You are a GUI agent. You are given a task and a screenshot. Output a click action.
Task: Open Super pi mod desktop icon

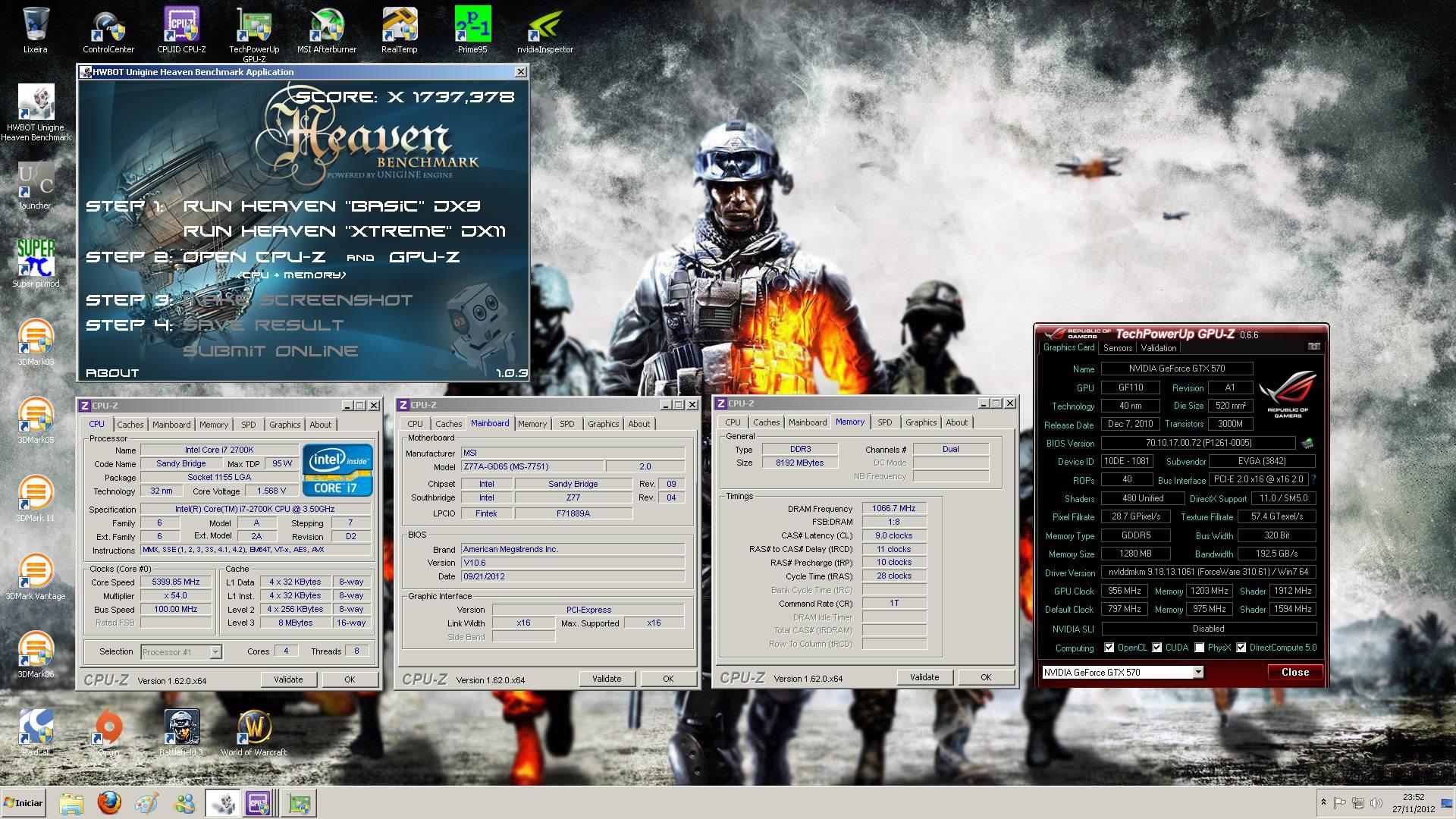point(36,263)
